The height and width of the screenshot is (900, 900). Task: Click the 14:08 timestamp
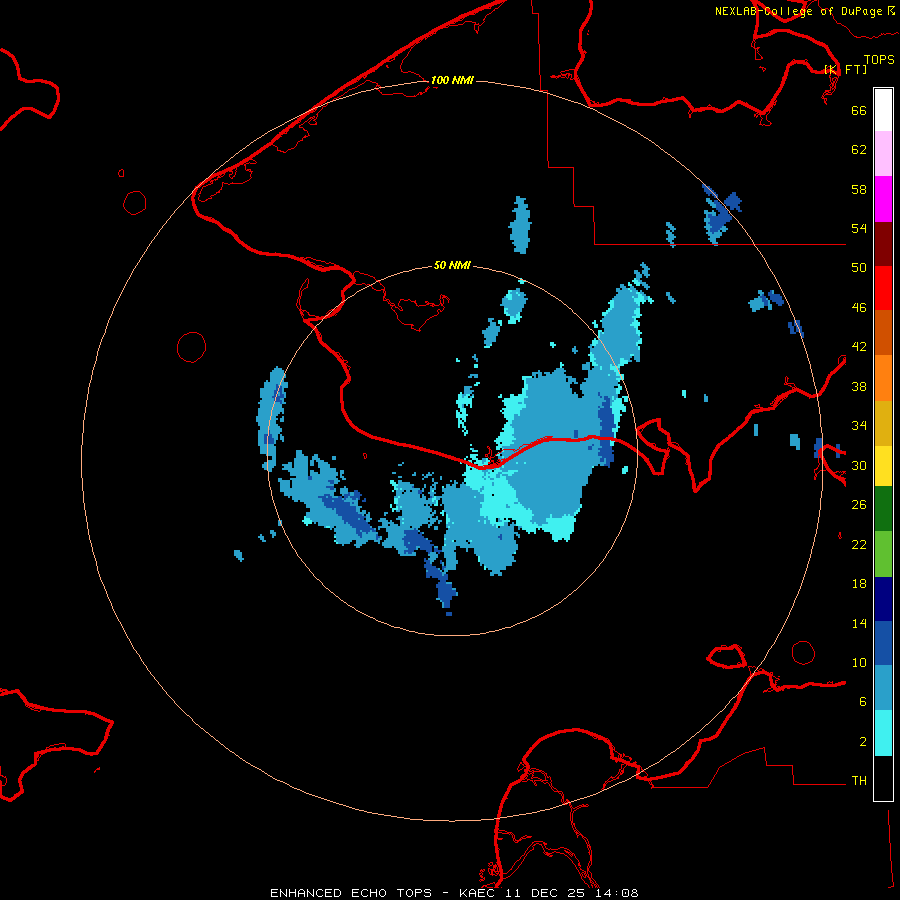[619, 893]
